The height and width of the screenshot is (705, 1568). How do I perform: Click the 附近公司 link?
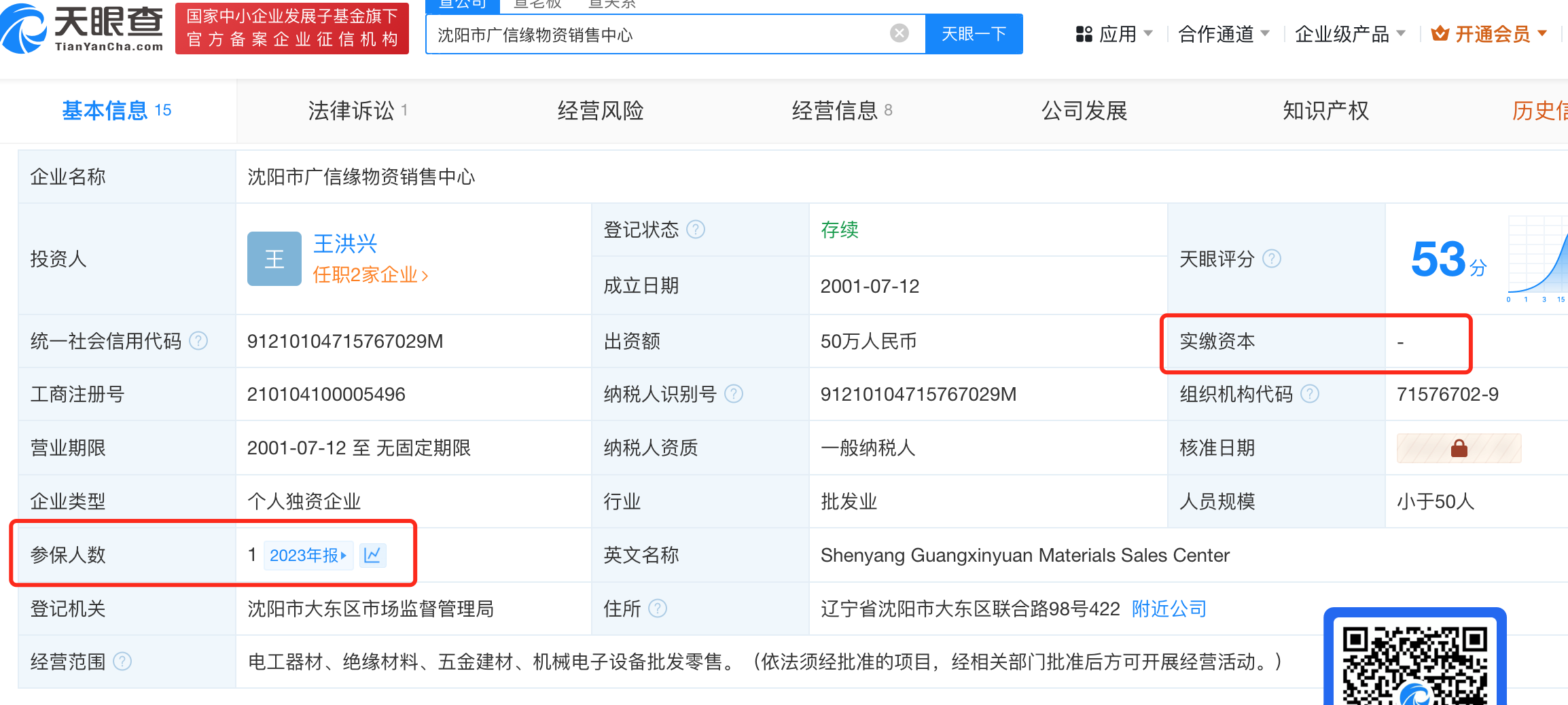(1169, 609)
